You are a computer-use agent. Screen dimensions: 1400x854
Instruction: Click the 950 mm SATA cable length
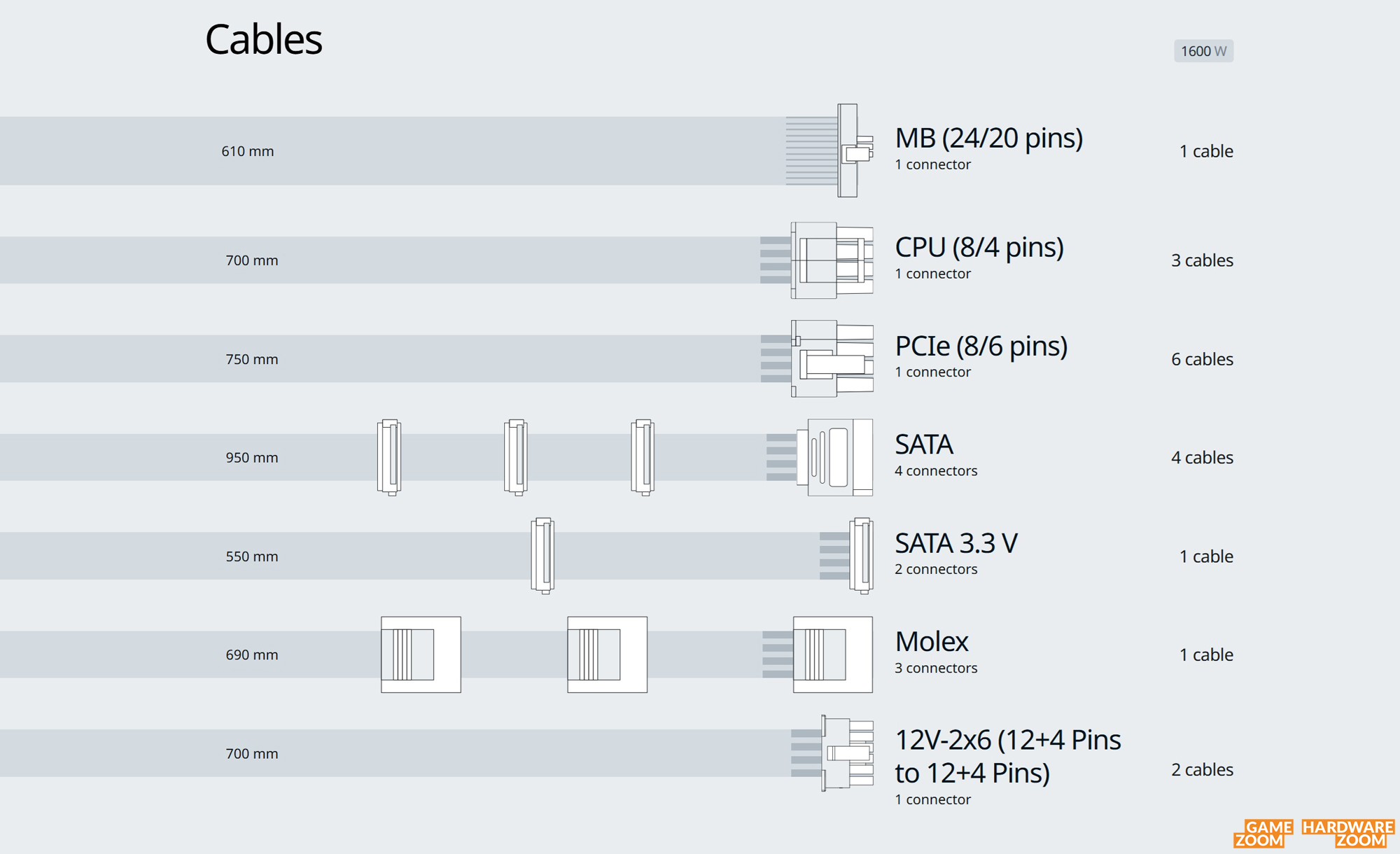(251, 457)
